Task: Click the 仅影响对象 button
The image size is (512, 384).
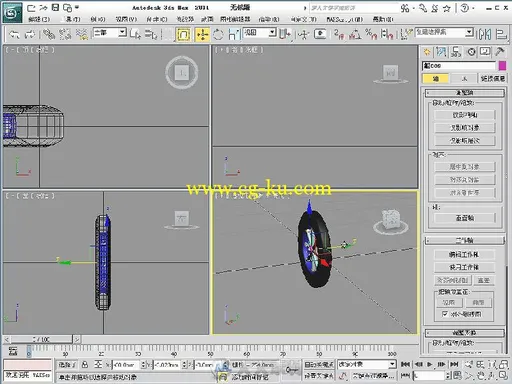Action: (x=465, y=128)
